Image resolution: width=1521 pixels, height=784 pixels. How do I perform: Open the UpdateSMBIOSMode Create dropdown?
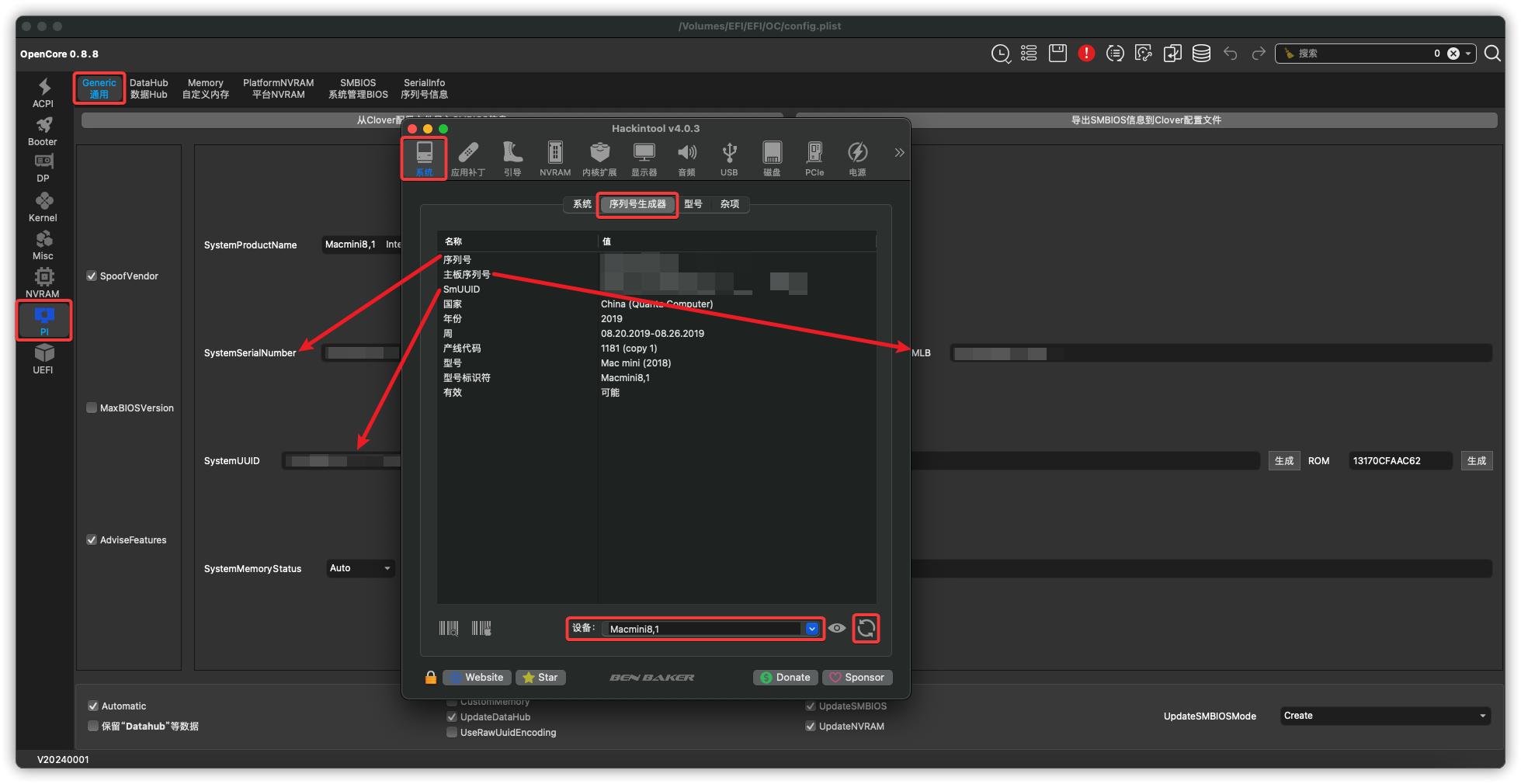pos(1384,716)
